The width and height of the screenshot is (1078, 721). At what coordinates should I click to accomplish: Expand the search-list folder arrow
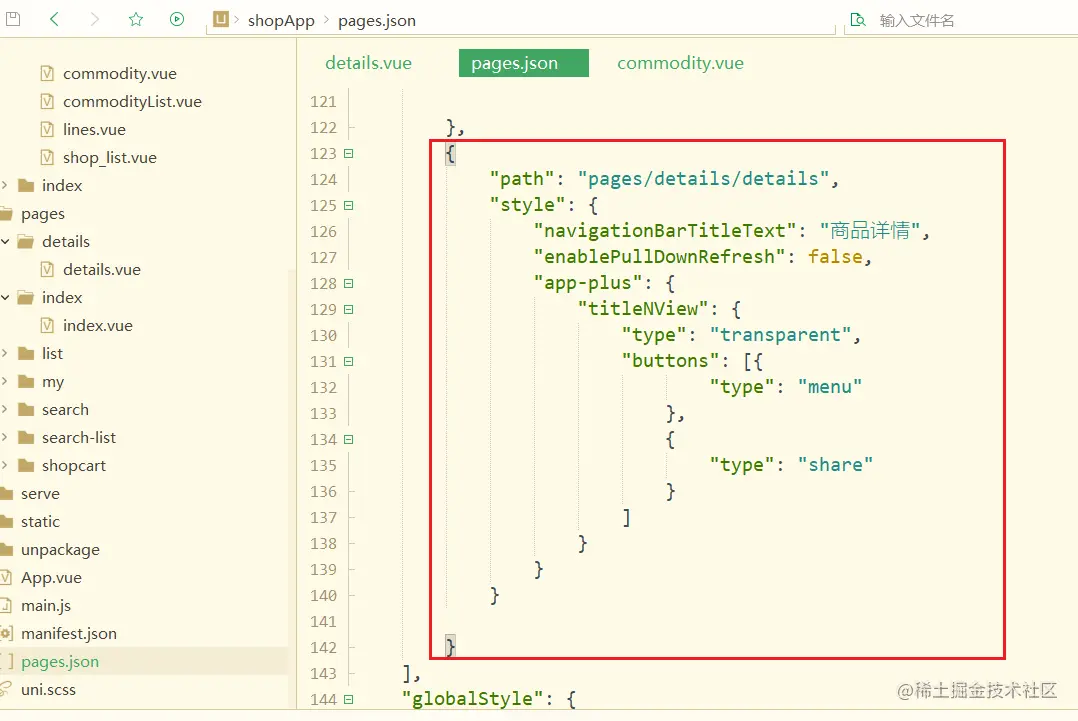[5, 438]
